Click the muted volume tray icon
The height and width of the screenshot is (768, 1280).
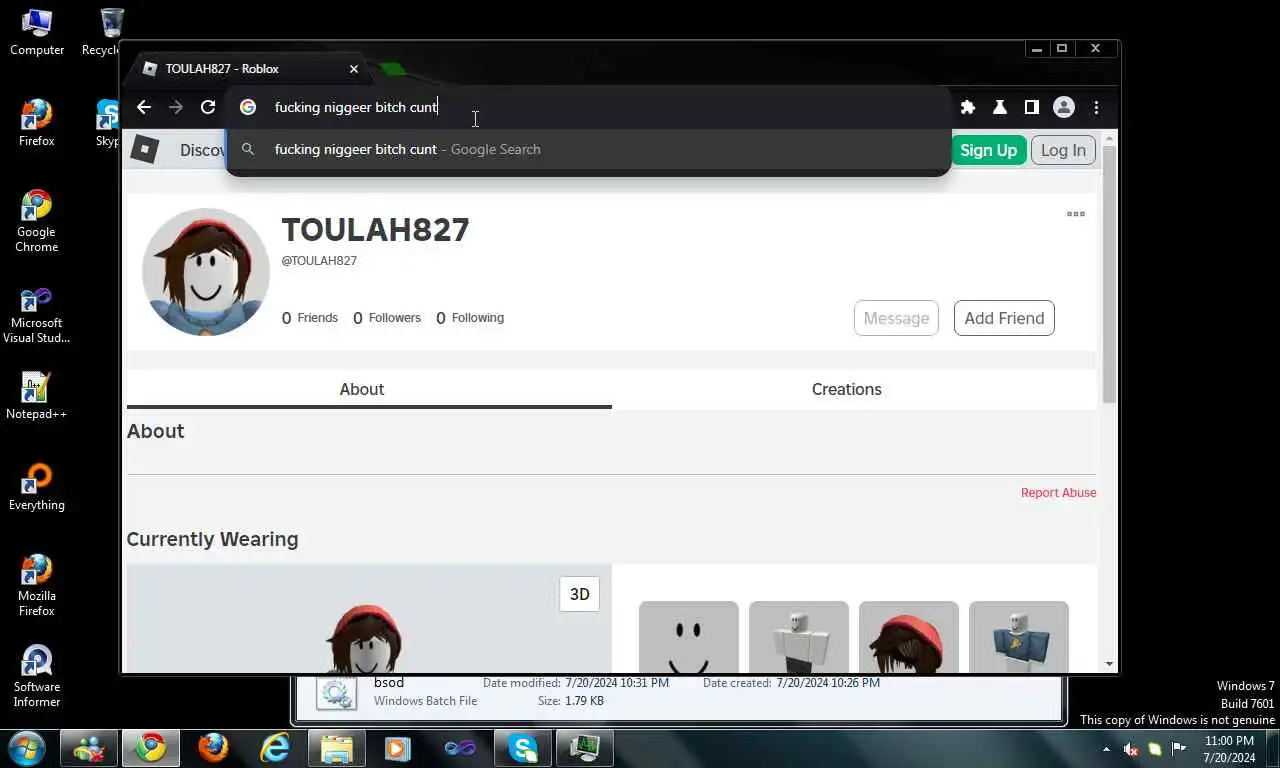pos(1131,749)
